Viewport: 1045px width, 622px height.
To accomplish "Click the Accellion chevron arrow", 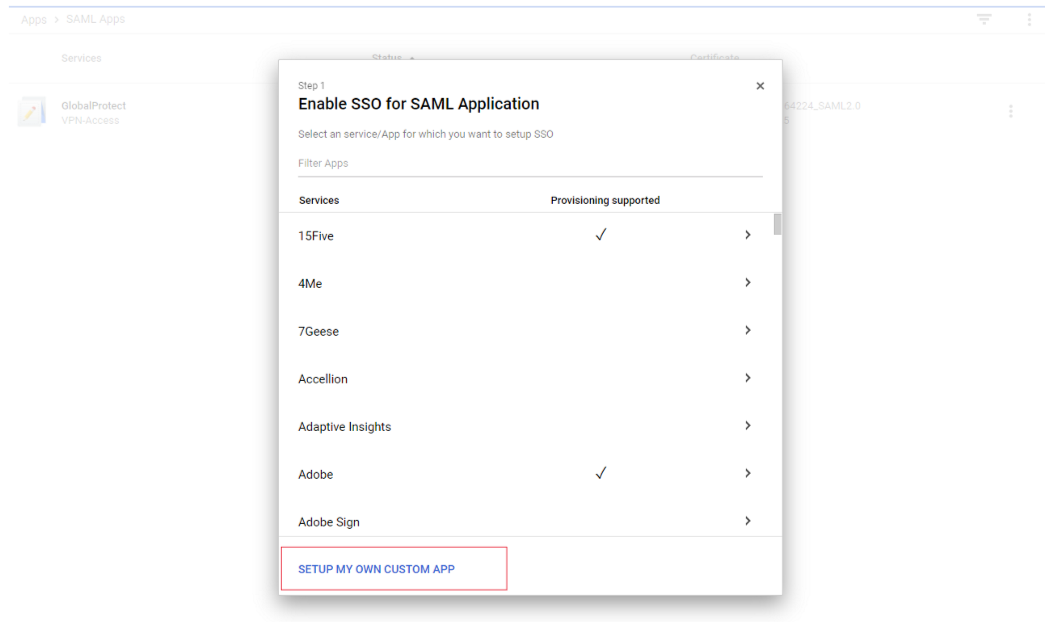I will click(747, 378).
